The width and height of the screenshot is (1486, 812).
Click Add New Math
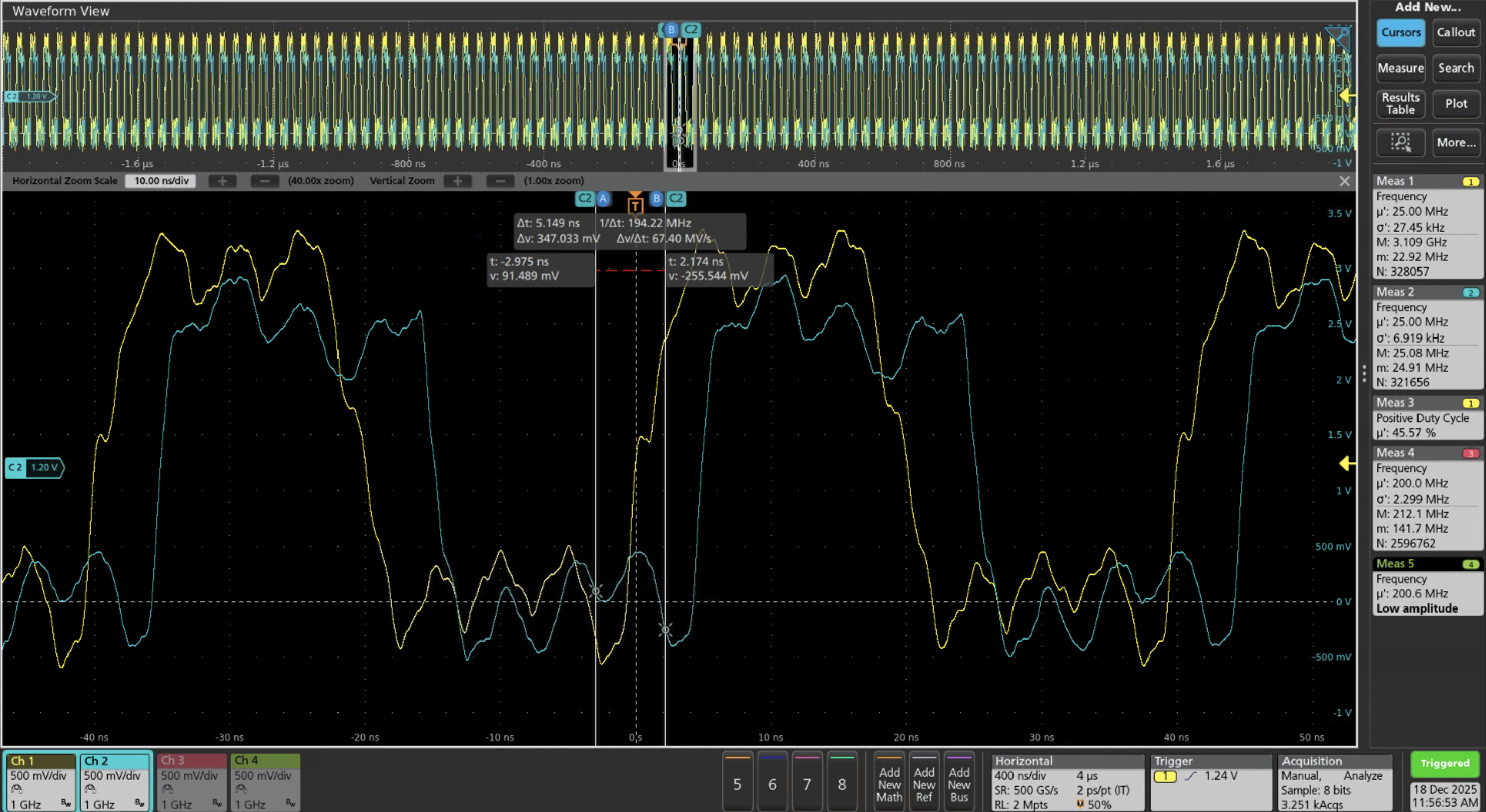tap(889, 782)
